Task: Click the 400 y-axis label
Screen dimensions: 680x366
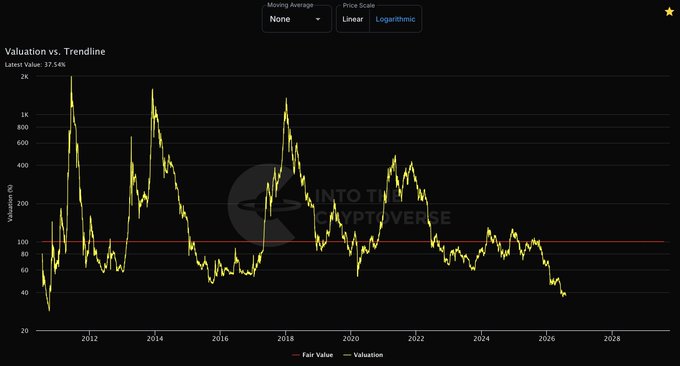Action: pyautogui.click(x=23, y=165)
